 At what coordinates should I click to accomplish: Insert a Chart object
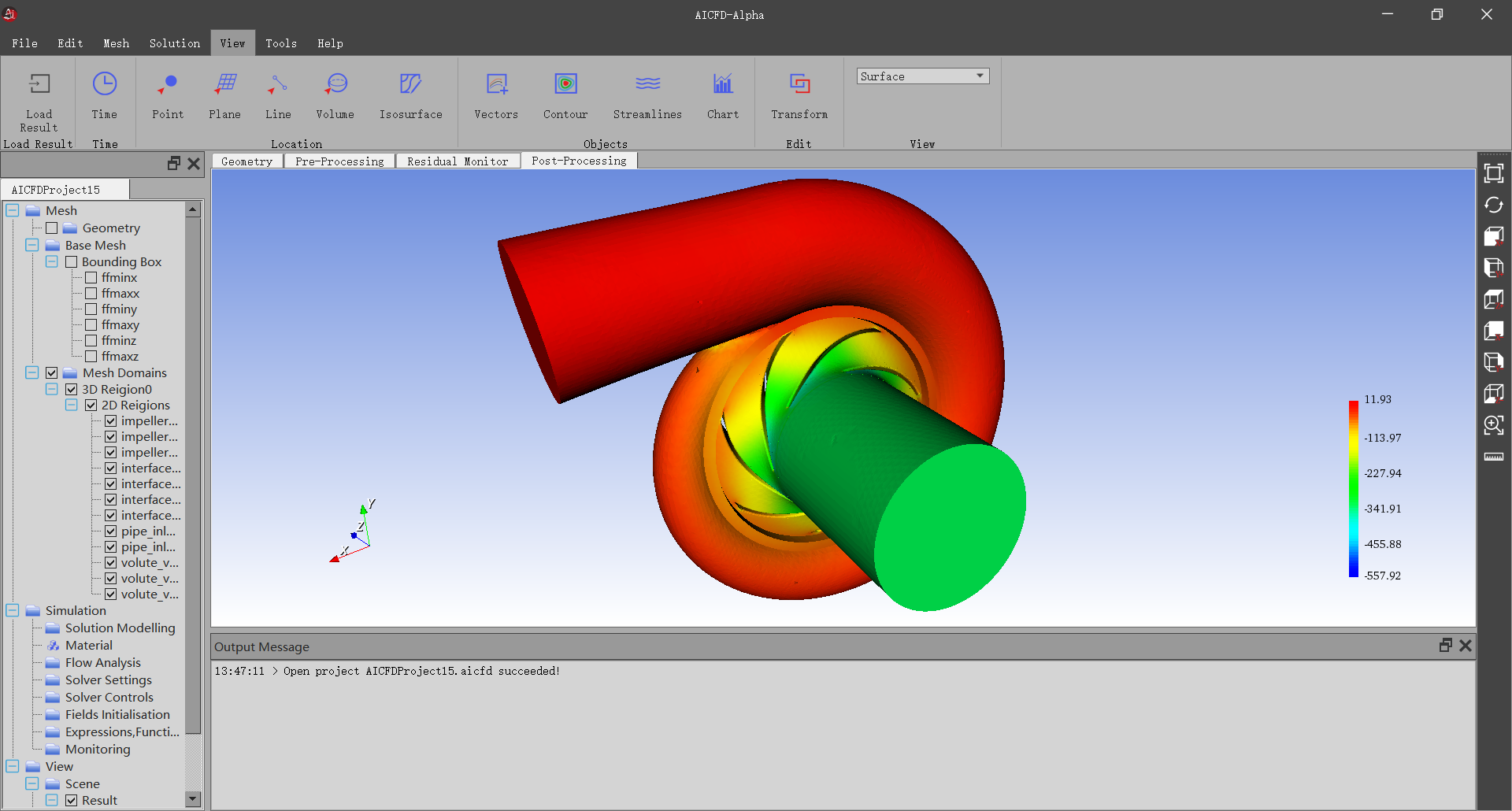click(723, 84)
